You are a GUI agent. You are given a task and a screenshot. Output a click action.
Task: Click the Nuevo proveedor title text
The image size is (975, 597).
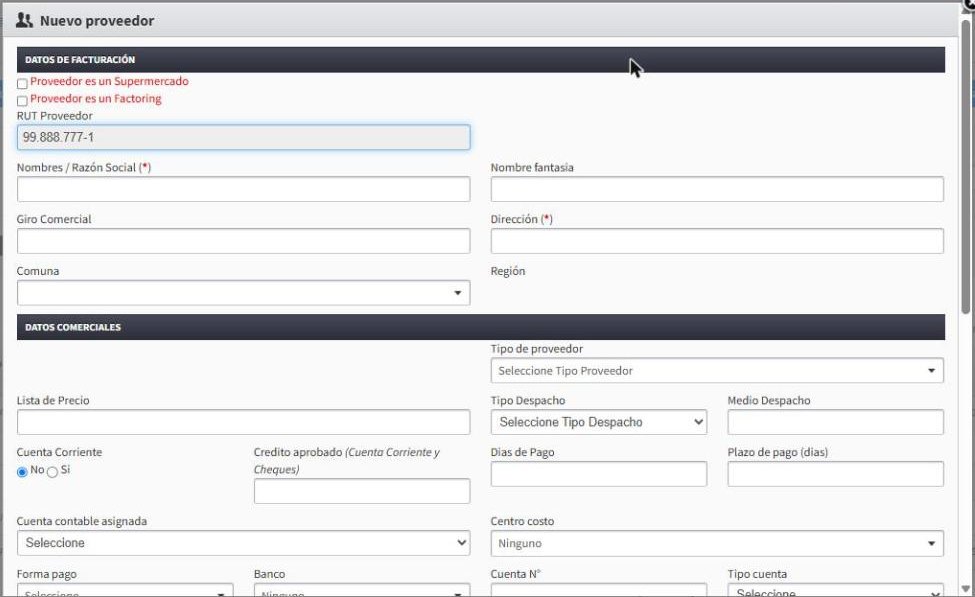coord(97,21)
